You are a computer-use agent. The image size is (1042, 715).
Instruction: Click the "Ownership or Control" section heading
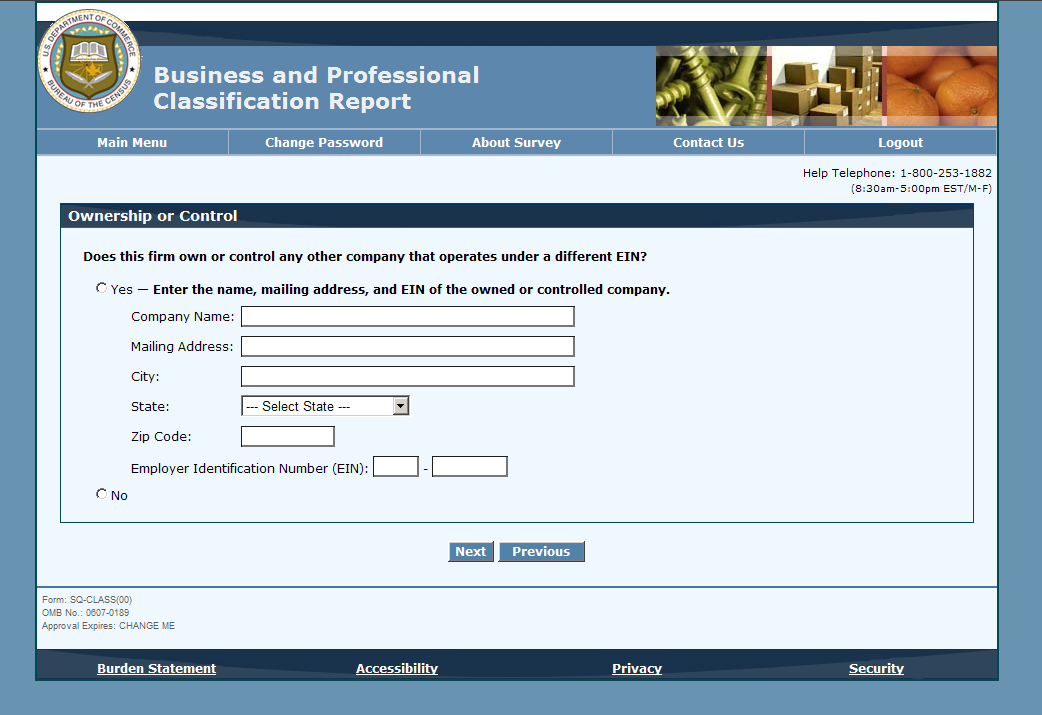point(153,216)
